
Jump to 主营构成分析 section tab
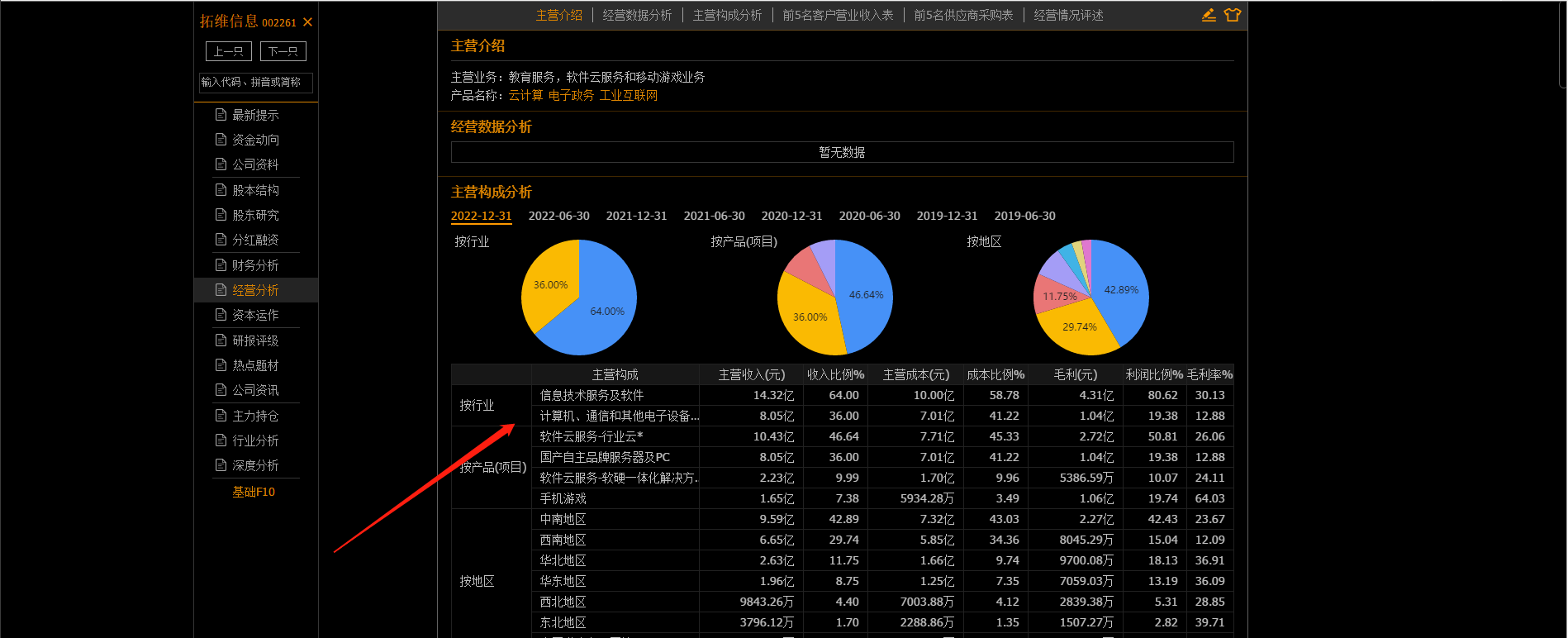[727, 15]
